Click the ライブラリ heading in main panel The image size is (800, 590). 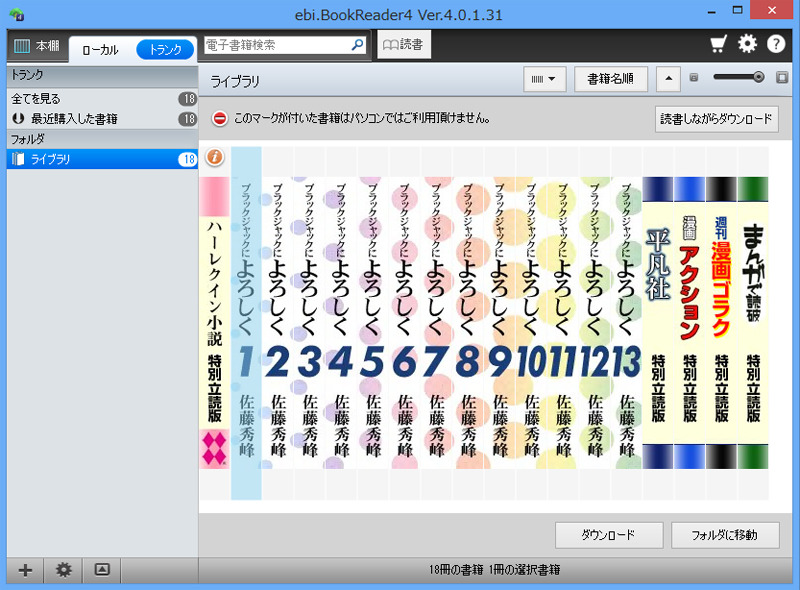[235, 81]
